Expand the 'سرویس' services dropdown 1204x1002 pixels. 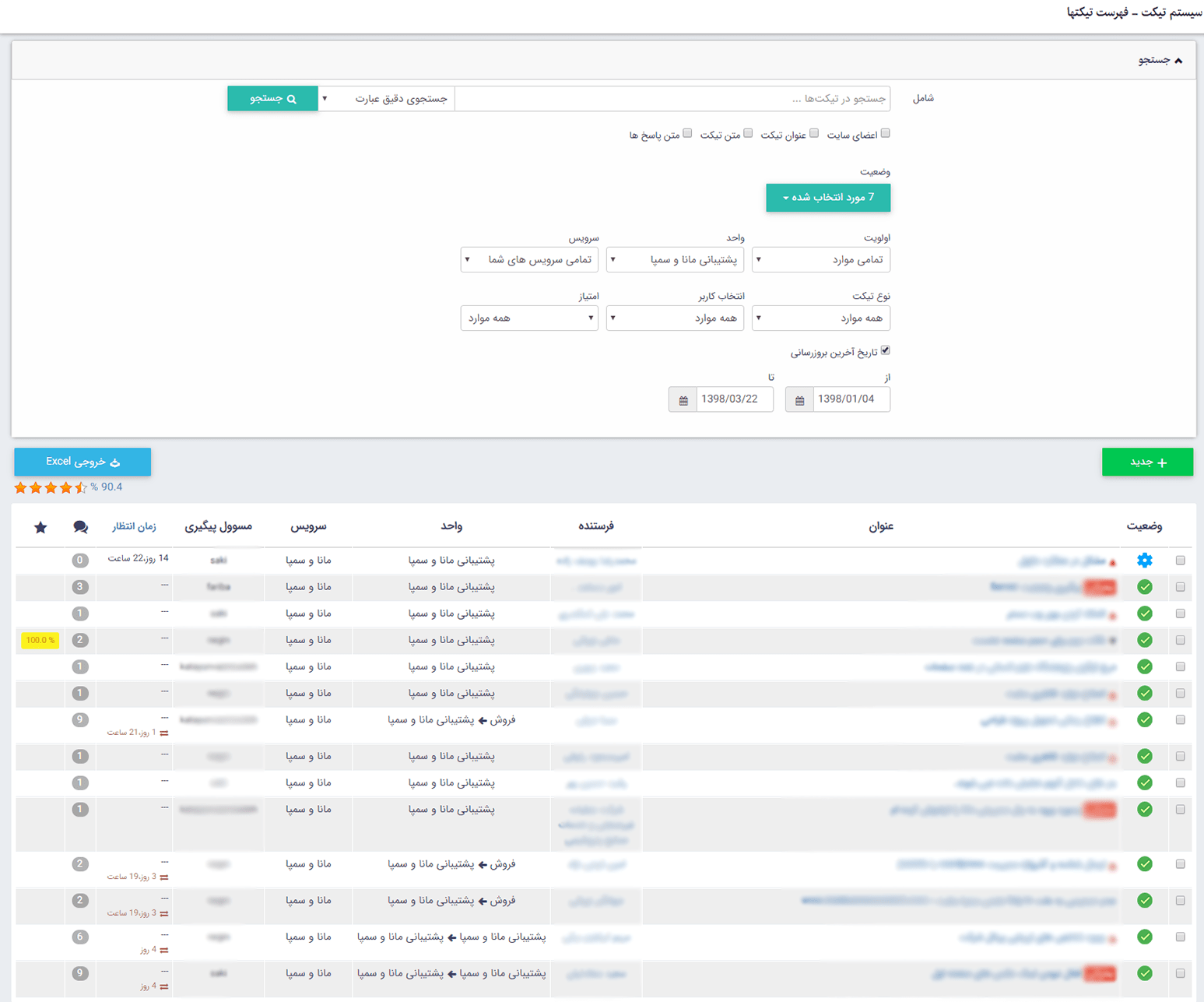529,260
